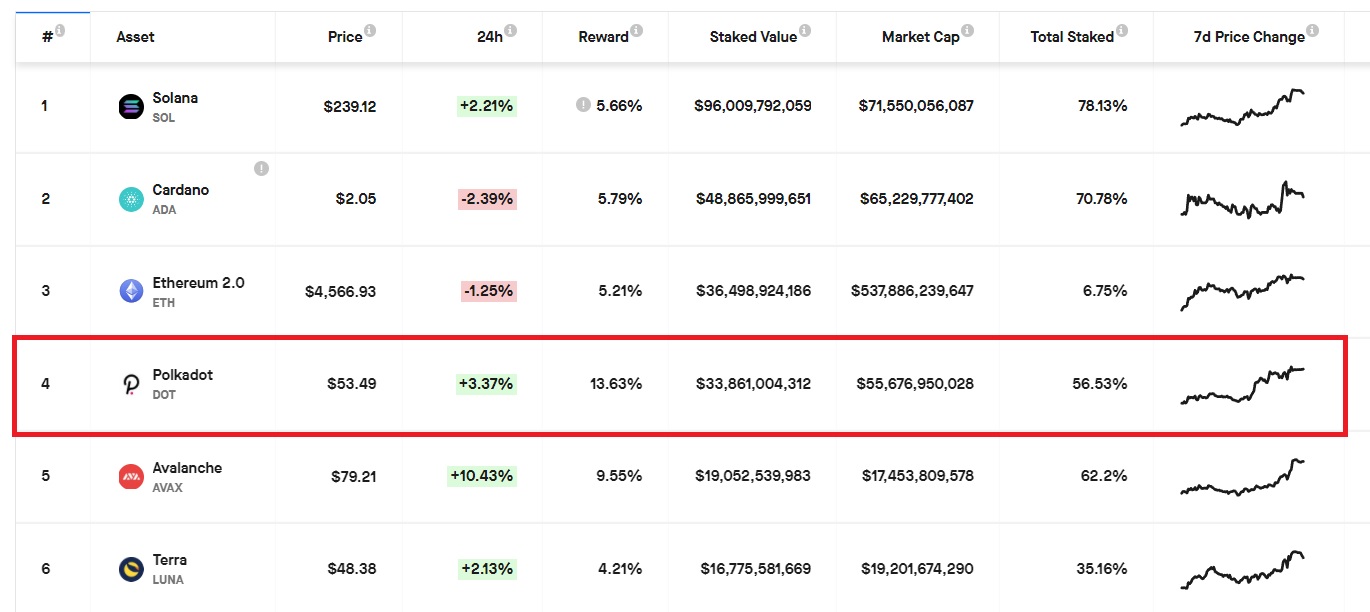Select the LUNA ticker label
Viewport: 1370px width, 612px height.
click(168, 580)
